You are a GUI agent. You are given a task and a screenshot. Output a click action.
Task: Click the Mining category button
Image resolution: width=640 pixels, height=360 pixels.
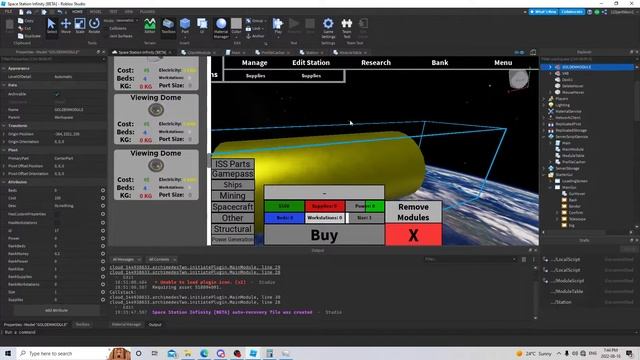click(233, 196)
